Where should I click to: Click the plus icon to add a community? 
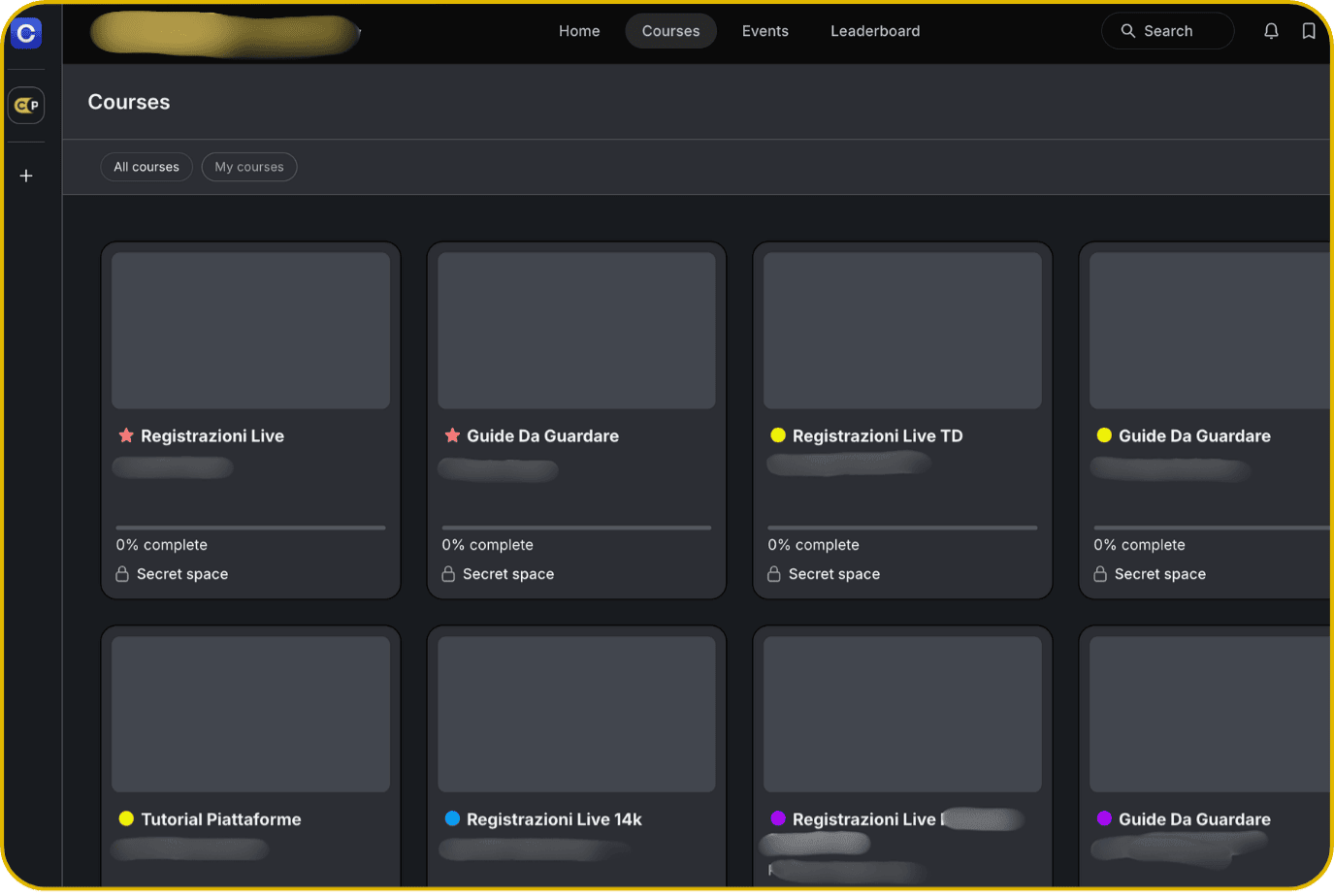coord(26,176)
